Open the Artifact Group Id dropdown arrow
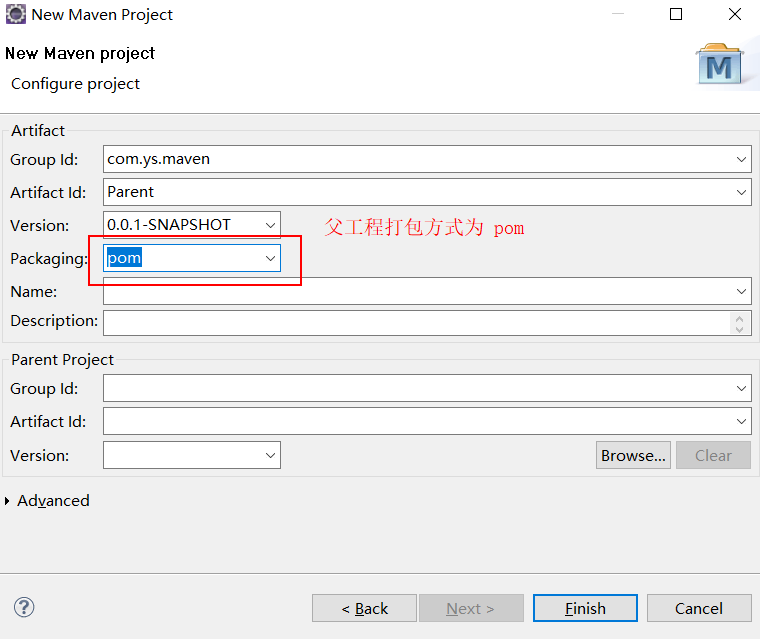This screenshot has width=760, height=639. (x=741, y=159)
